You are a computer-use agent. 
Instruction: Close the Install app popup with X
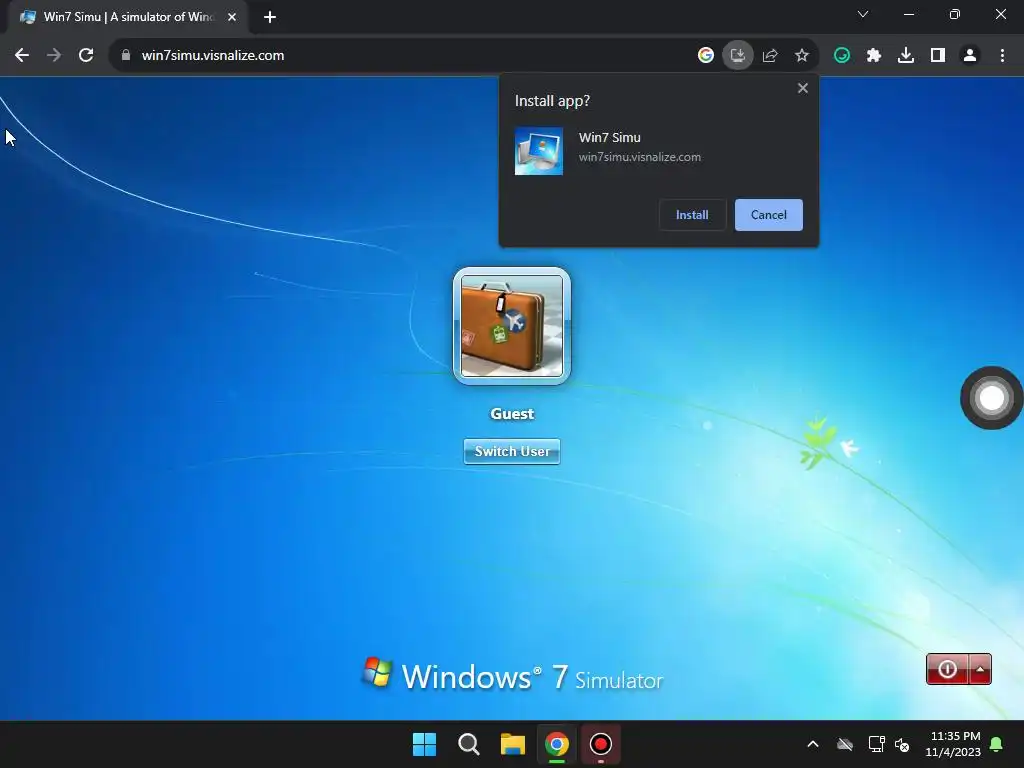point(803,88)
